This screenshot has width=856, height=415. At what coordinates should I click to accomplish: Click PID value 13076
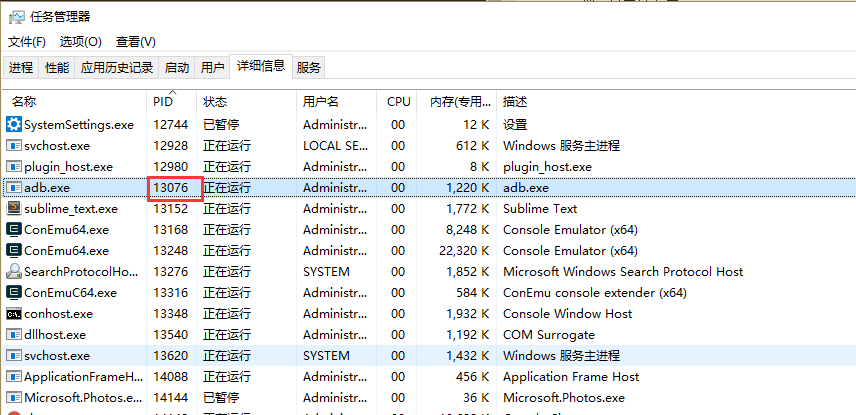(171, 187)
